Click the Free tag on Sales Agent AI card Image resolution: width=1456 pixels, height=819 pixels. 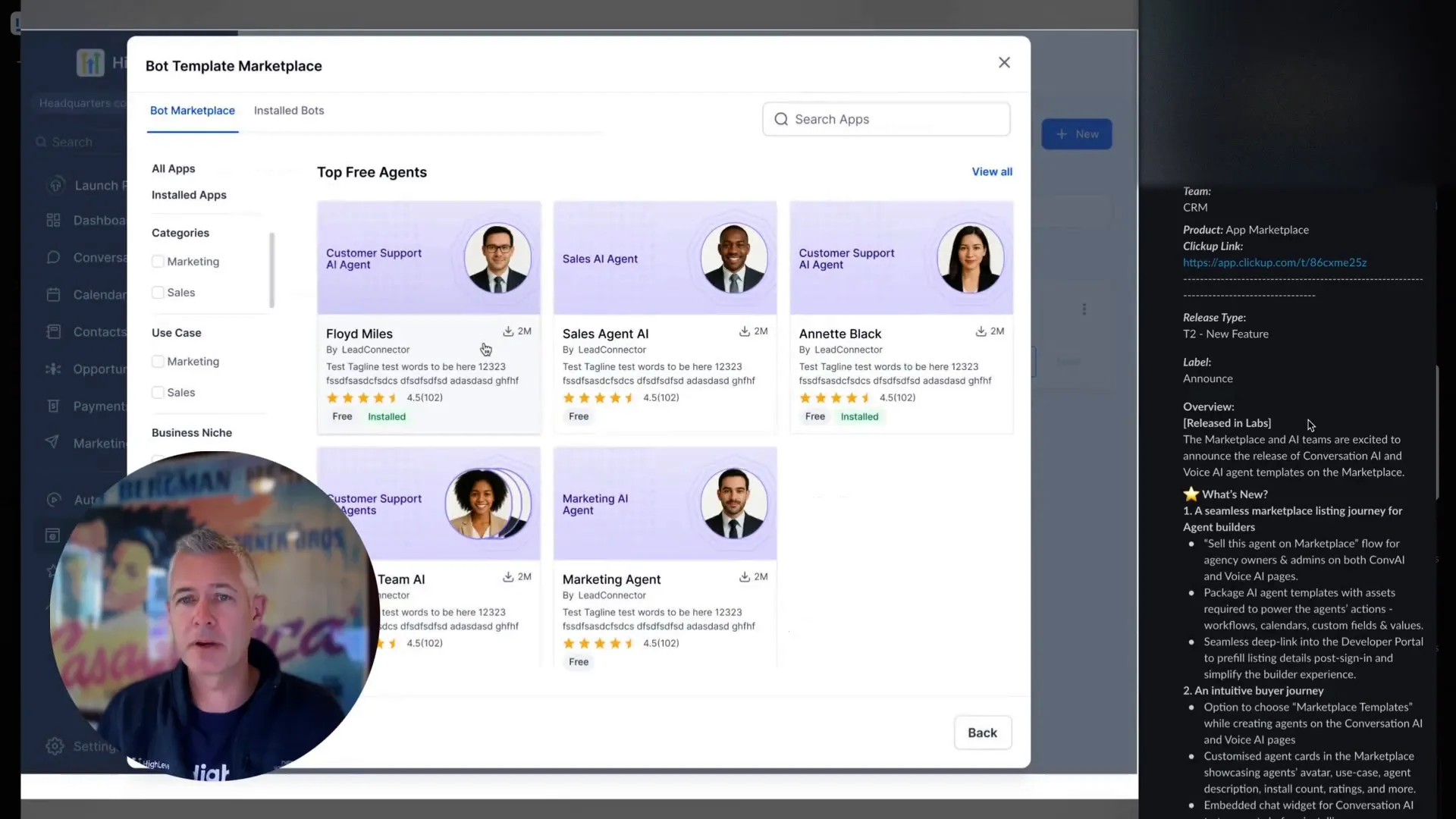click(579, 417)
